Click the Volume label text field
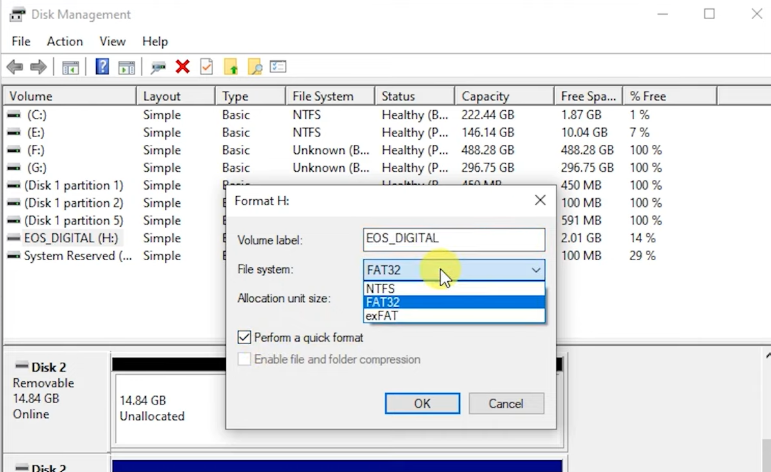This screenshot has width=771, height=472. pos(454,239)
